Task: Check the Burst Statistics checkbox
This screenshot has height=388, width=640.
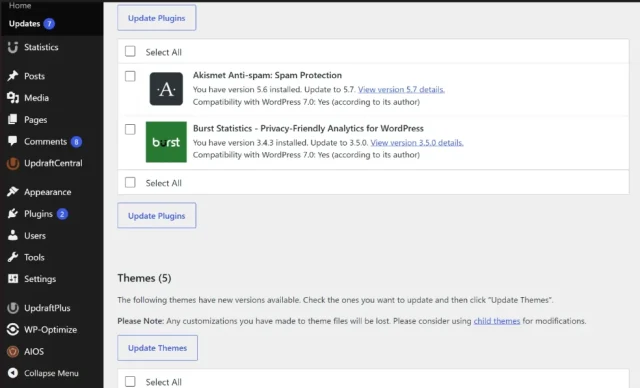Action: (130, 129)
